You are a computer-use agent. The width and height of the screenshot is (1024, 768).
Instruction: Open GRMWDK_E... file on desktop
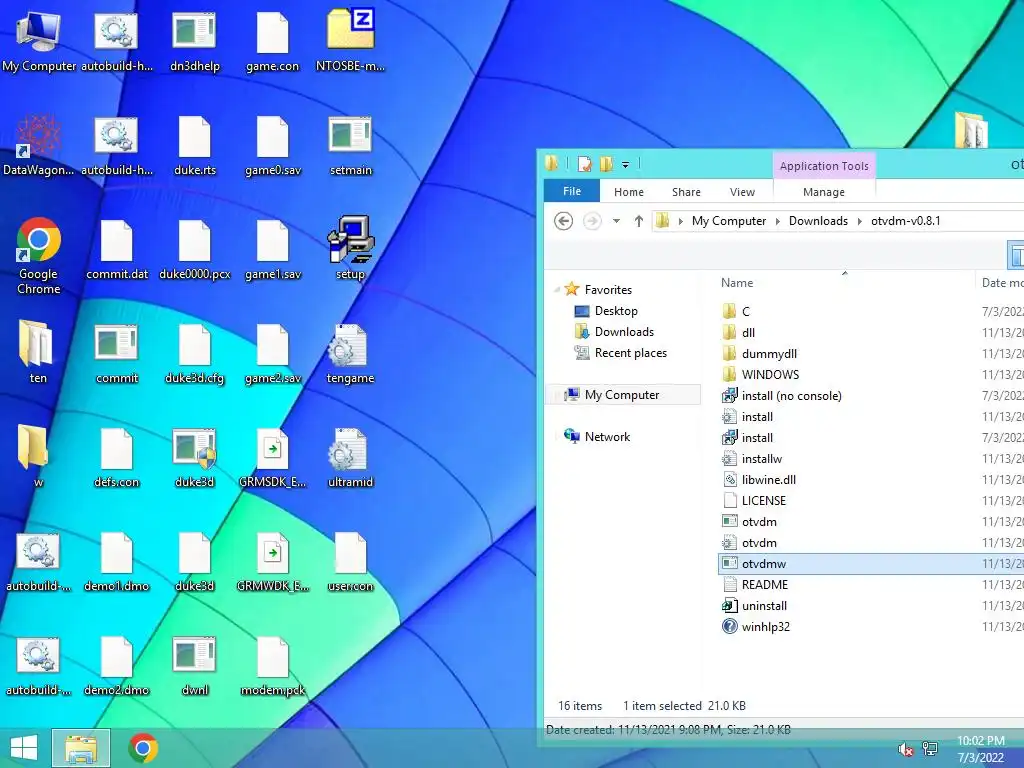[272, 560]
